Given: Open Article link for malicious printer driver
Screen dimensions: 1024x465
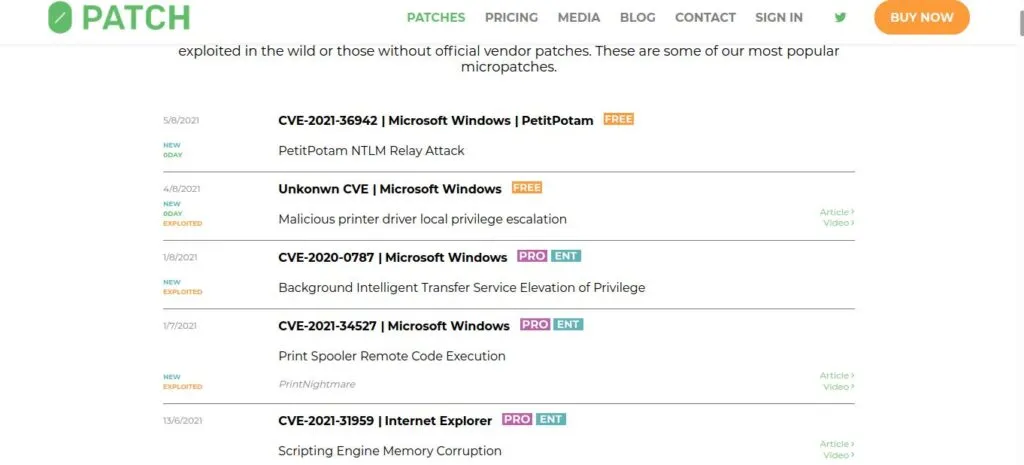Looking at the screenshot, I should coord(836,212).
